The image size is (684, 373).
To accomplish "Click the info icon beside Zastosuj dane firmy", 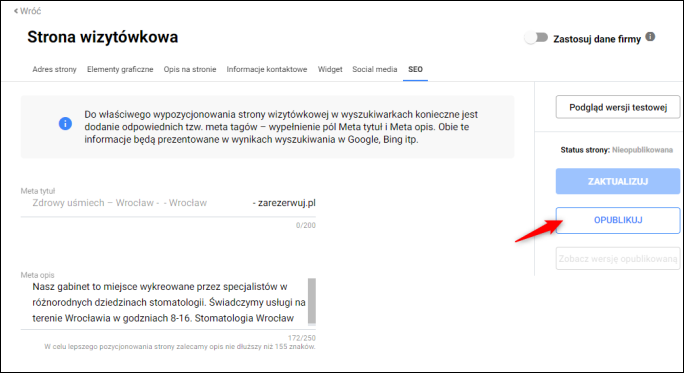I will click(650, 37).
